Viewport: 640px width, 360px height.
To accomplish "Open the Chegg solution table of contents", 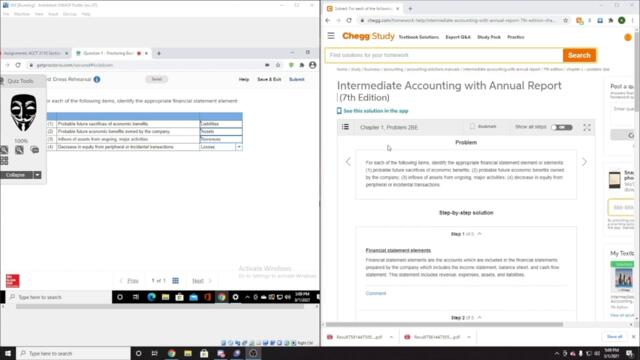I will [345, 127].
